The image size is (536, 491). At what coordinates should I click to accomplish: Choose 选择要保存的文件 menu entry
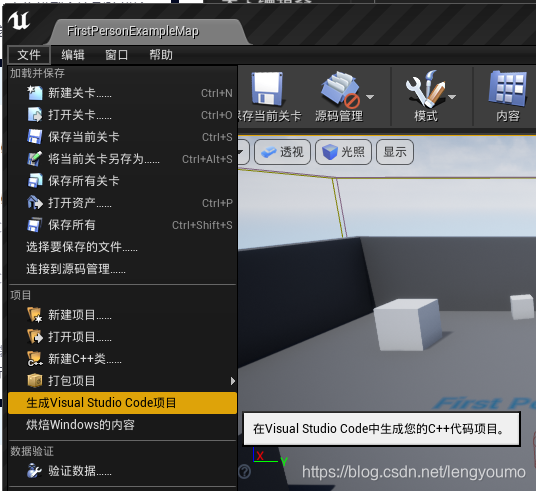122,247
